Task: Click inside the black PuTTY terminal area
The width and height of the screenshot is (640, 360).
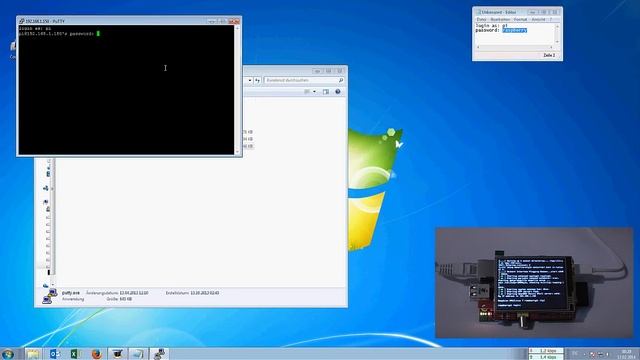Action: tap(126, 90)
